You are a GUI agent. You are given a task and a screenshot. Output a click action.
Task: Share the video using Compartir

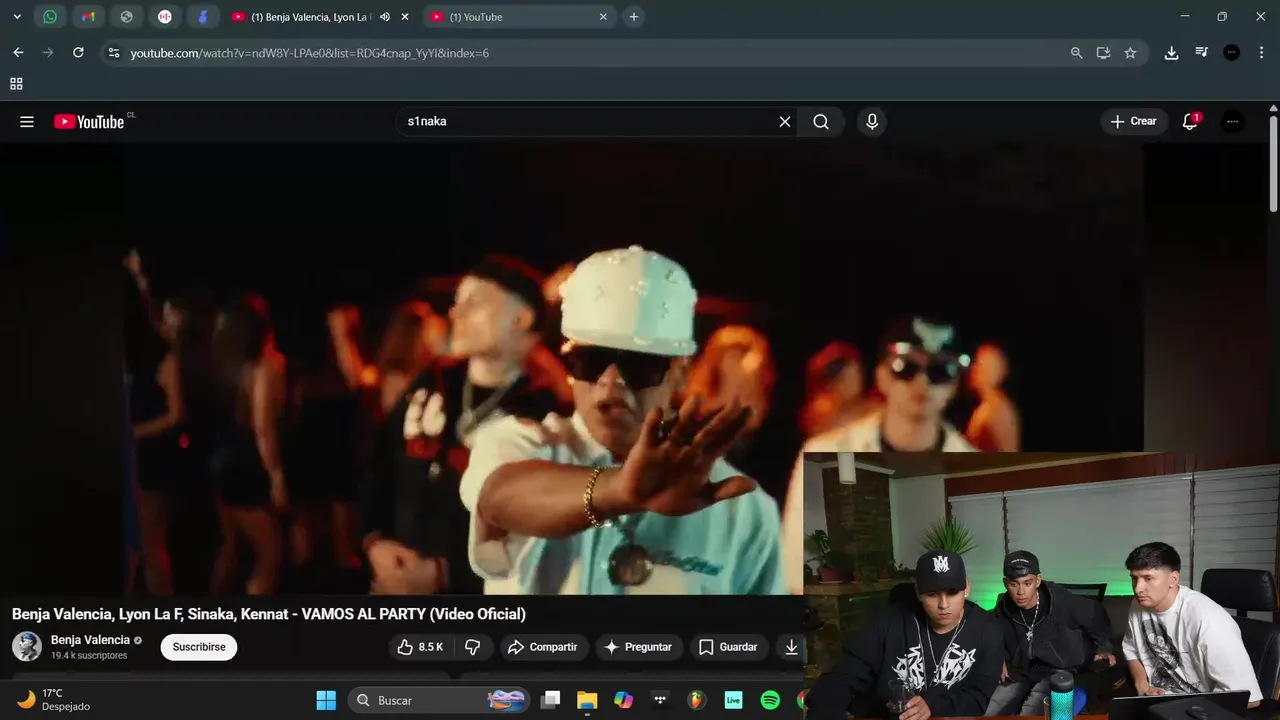tap(542, 647)
